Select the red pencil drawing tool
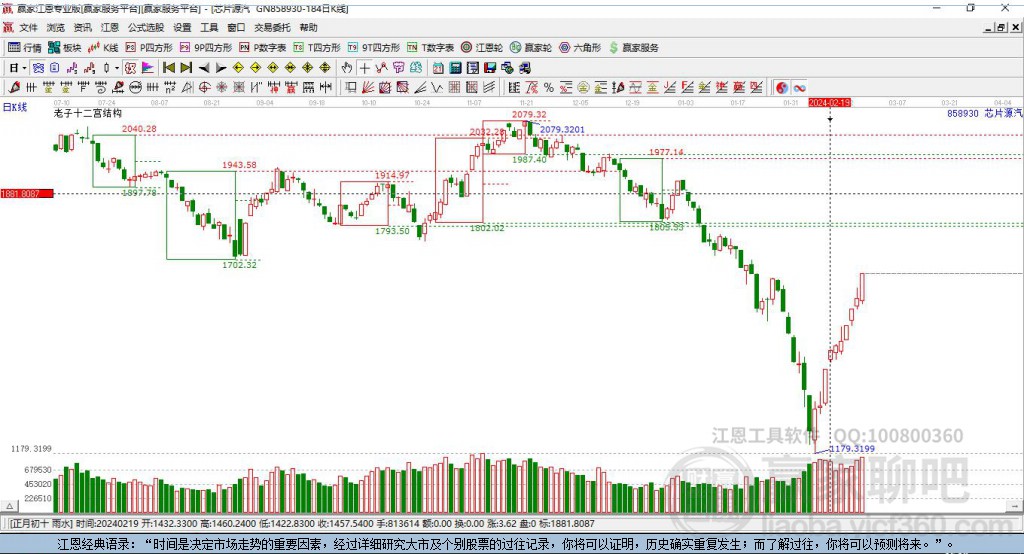 (14, 88)
